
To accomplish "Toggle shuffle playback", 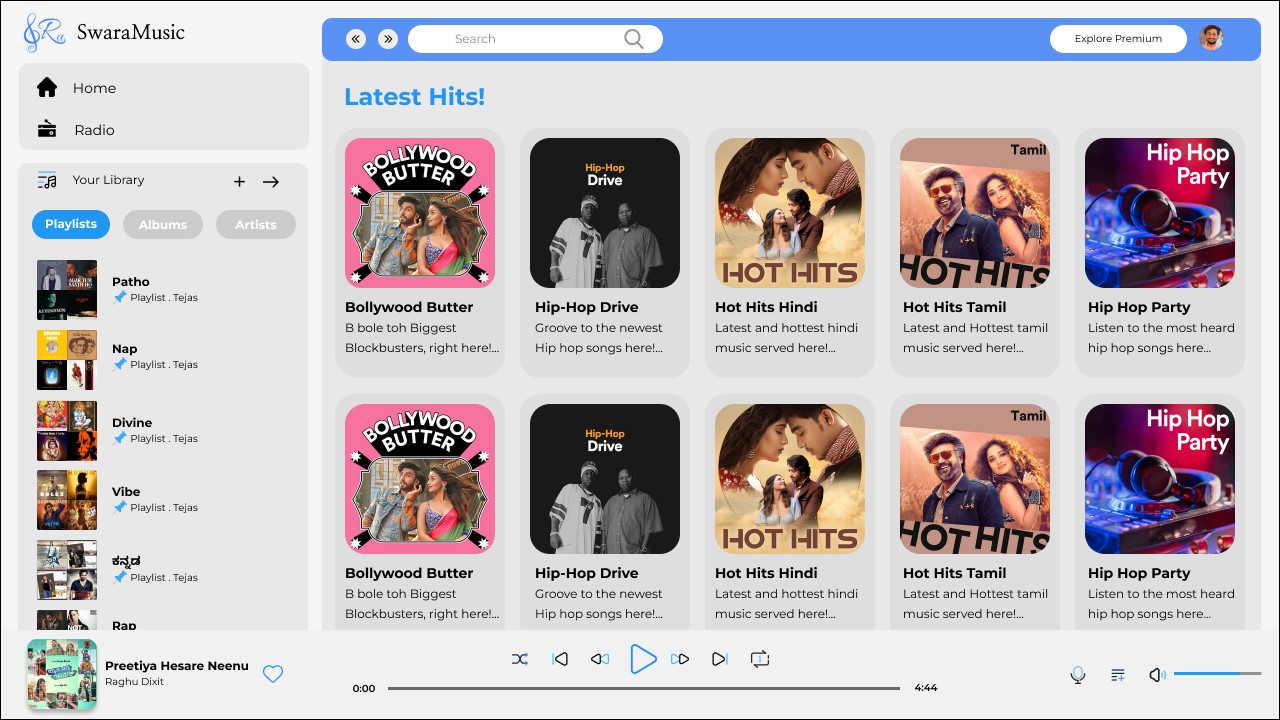I will [x=520, y=659].
